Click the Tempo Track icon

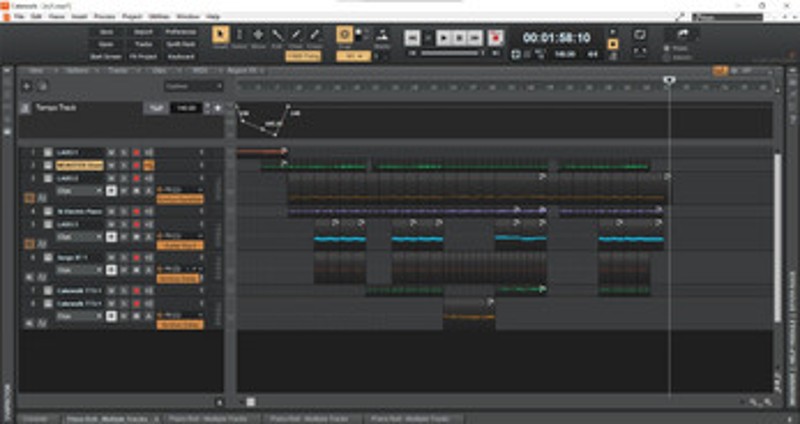[24, 108]
